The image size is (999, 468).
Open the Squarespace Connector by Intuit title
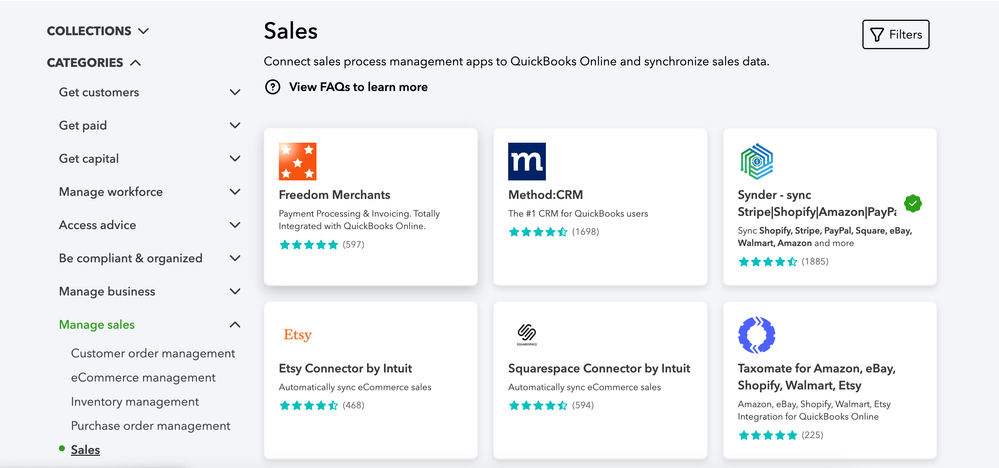(599, 368)
